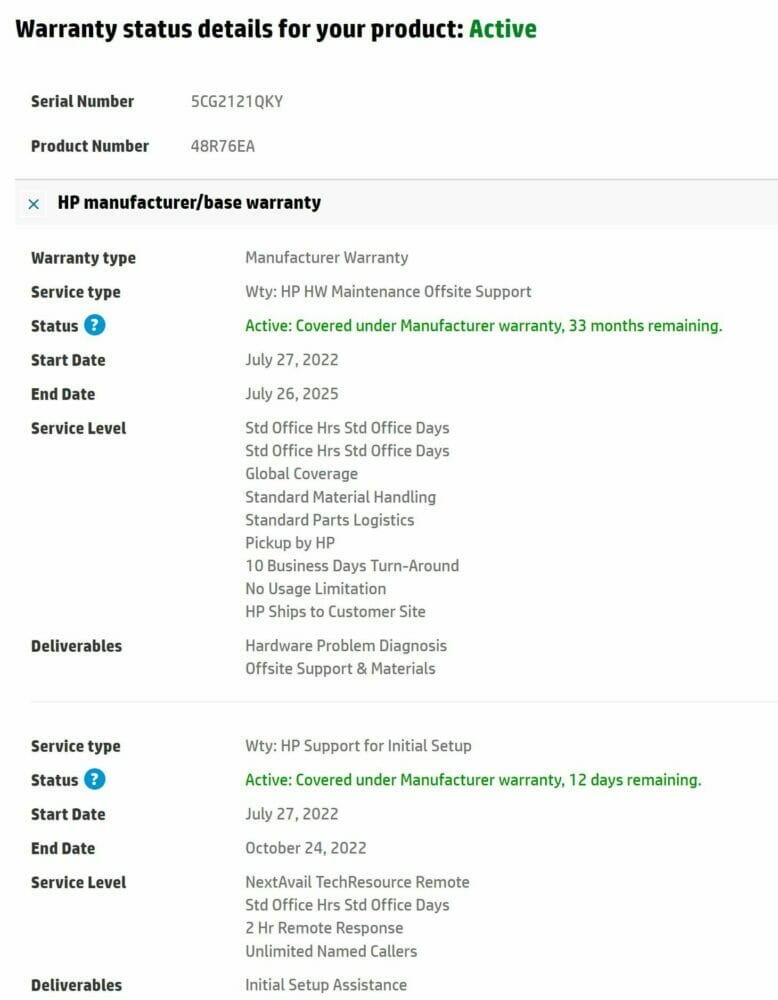
Task: Click the product number 48R76EA
Action: [223, 146]
